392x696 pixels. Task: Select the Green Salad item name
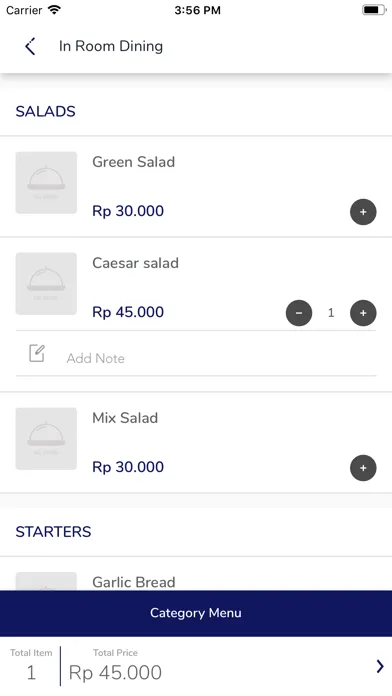[x=134, y=162]
